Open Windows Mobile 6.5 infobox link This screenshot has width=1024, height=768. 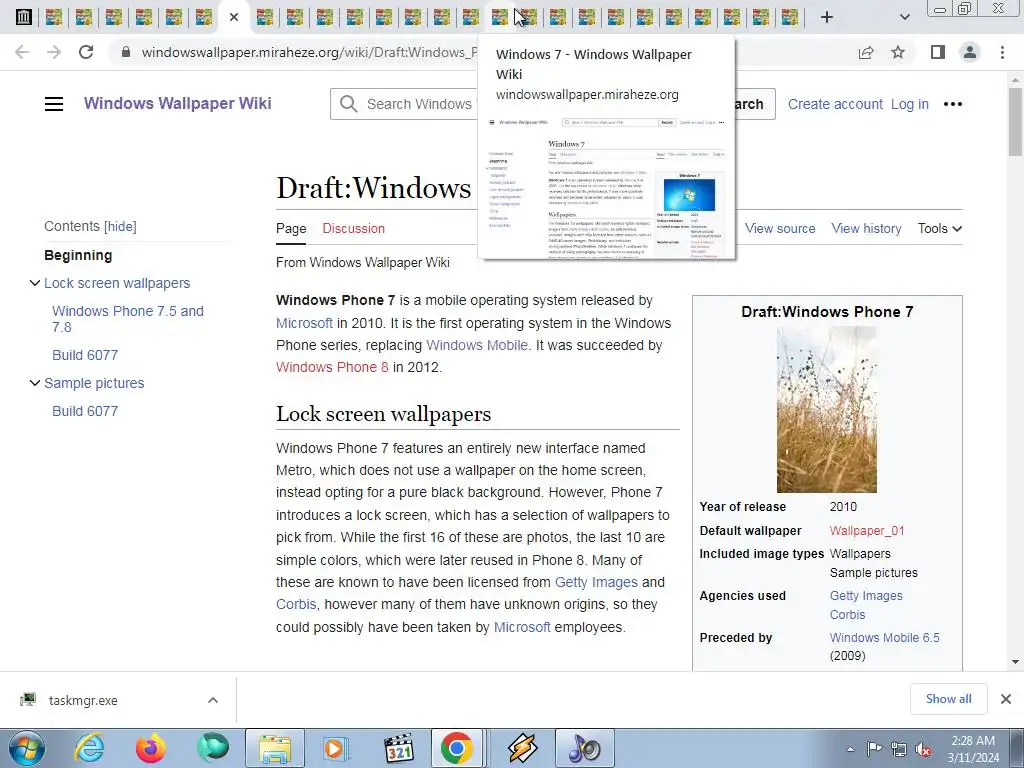click(x=884, y=637)
